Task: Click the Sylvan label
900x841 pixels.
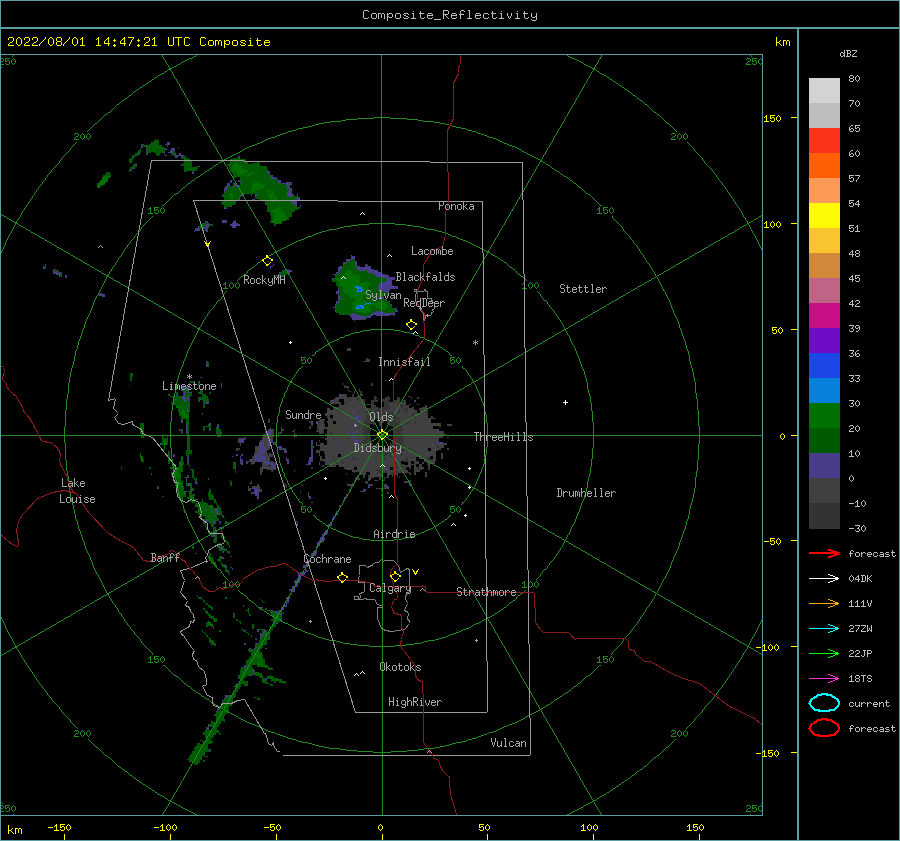Action: click(383, 295)
